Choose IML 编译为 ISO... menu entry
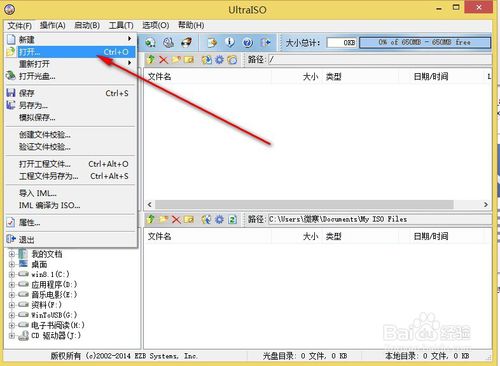The image size is (500, 366). (x=70, y=205)
